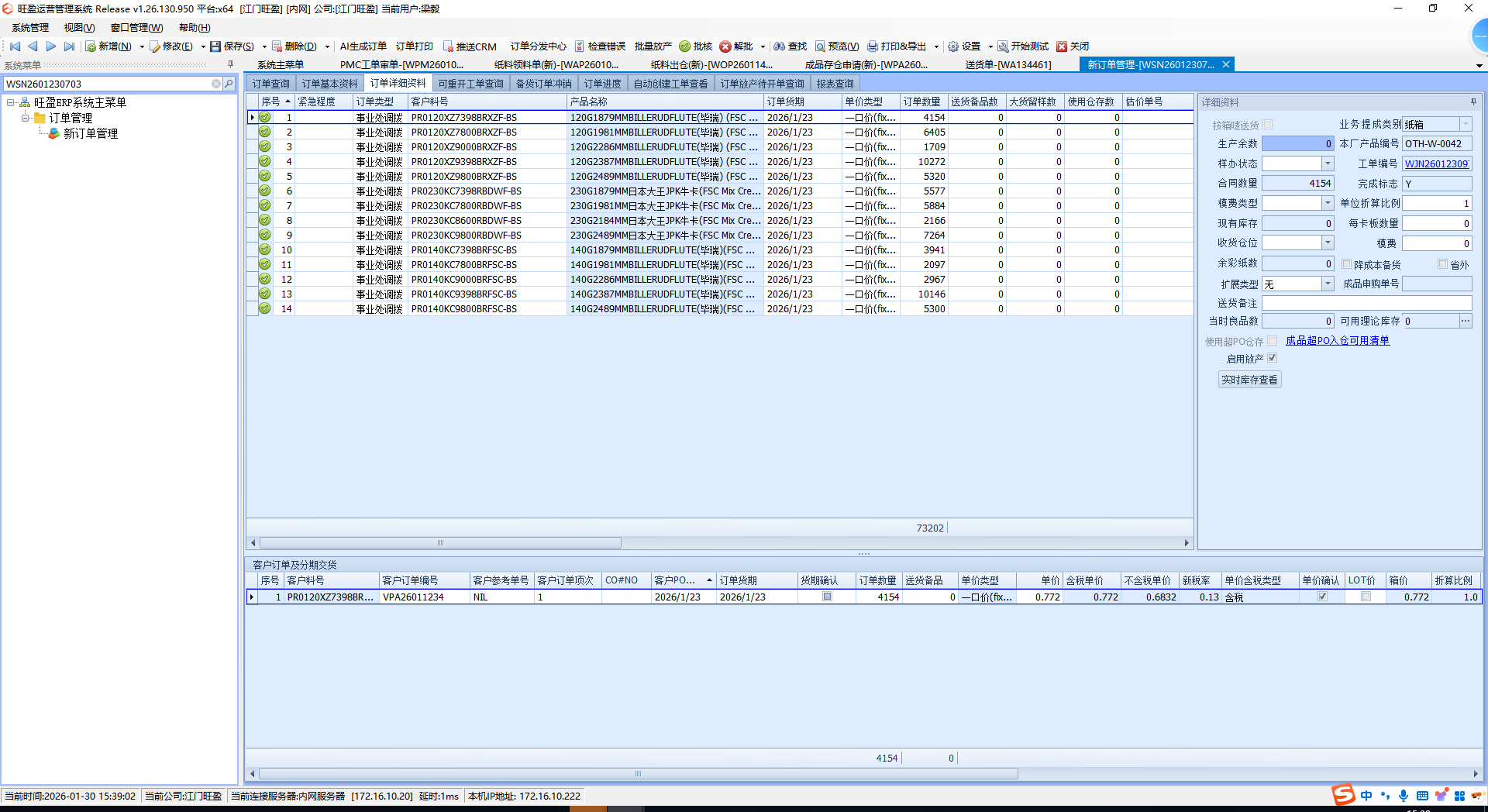Open the 扩展类型 dropdown
Image resolution: width=1488 pixels, height=812 pixels.
pyautogui.click(x=1328, y=284)
